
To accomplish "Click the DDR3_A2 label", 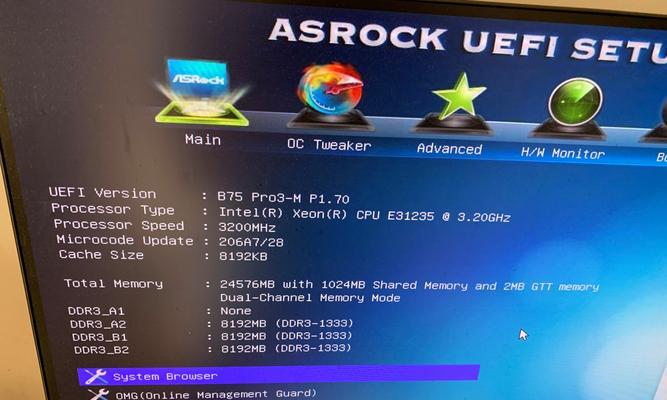I will click(98, 324).
